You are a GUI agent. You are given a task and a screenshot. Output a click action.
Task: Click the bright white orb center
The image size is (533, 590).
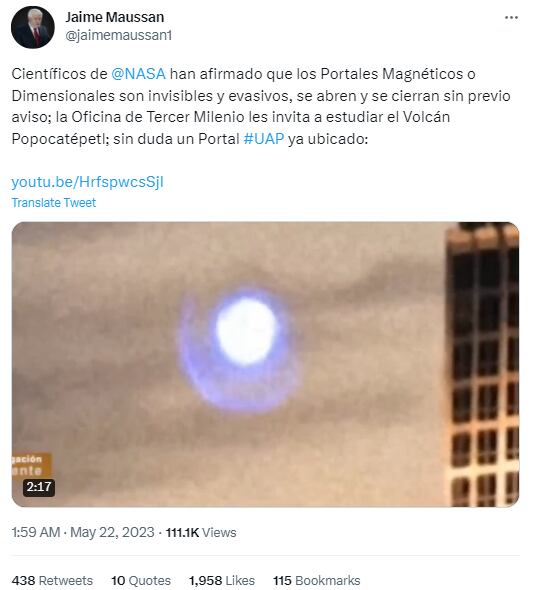point(246,331)
